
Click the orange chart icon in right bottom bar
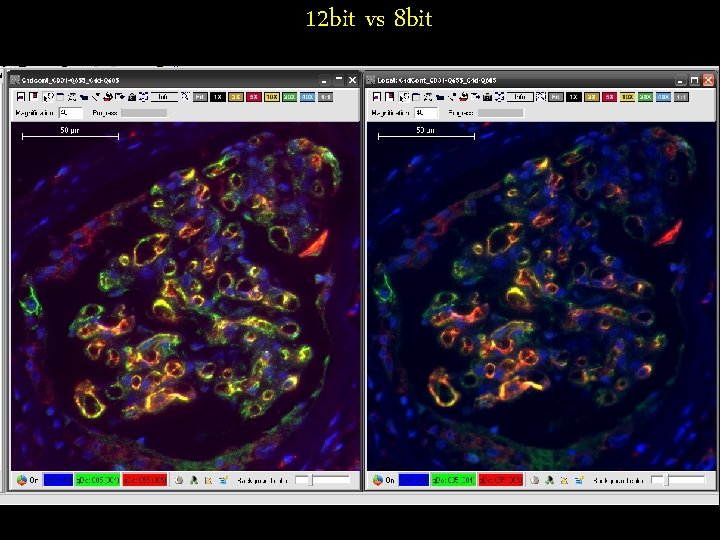pyautogui.click(x=564, y=480)
